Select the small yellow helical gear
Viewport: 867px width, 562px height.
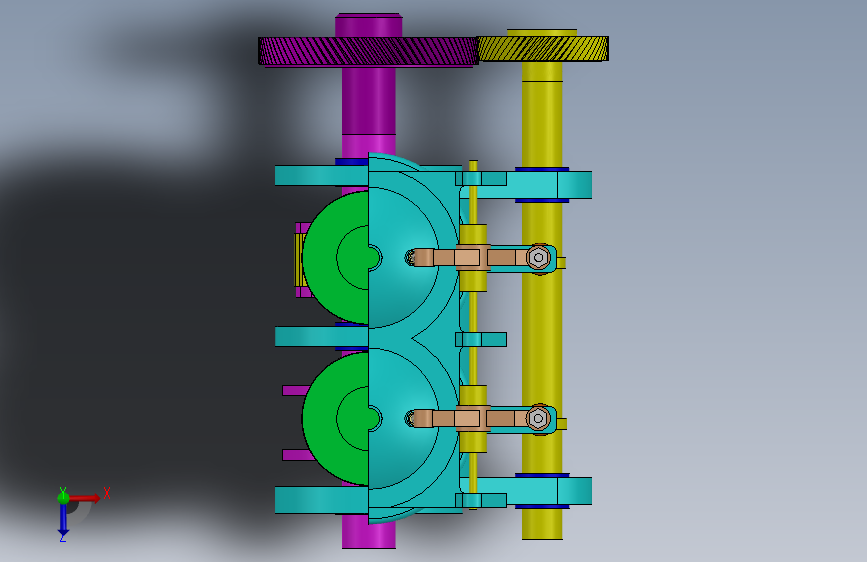coord(543,48)
